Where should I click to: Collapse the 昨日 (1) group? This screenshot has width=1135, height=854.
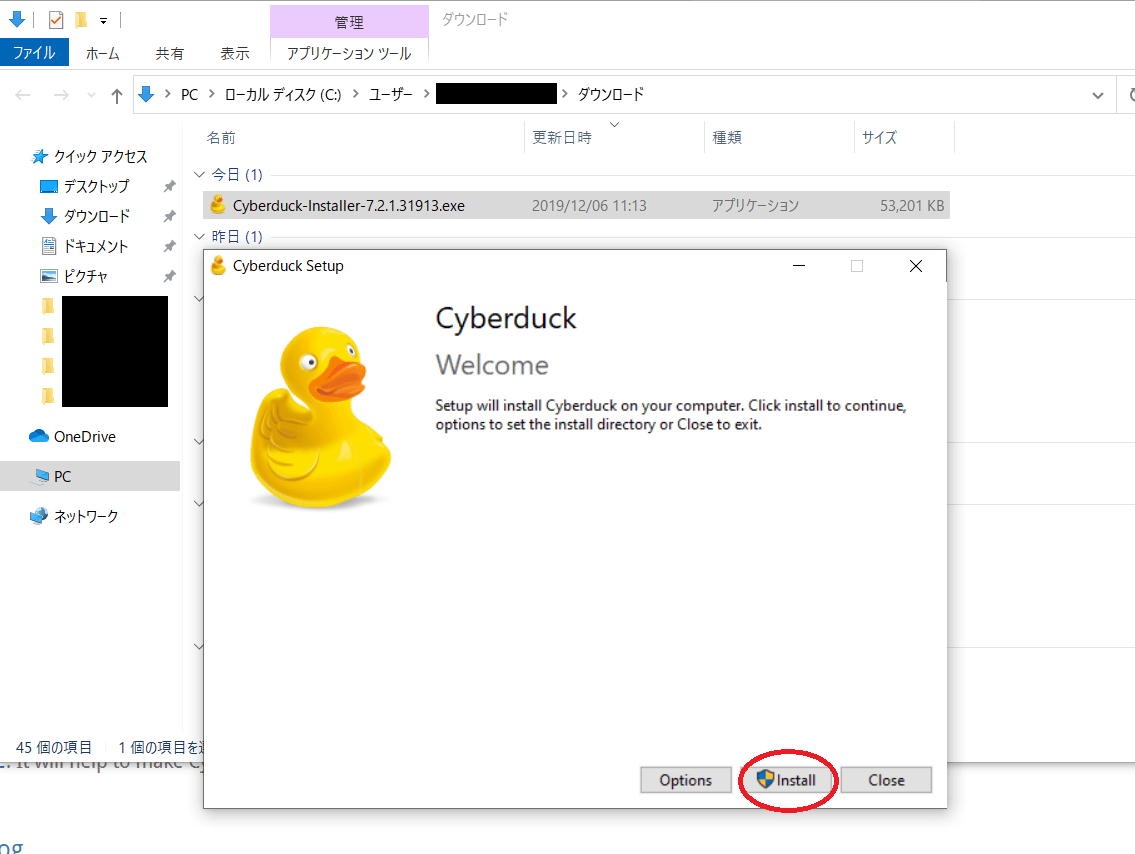point(200,237)
